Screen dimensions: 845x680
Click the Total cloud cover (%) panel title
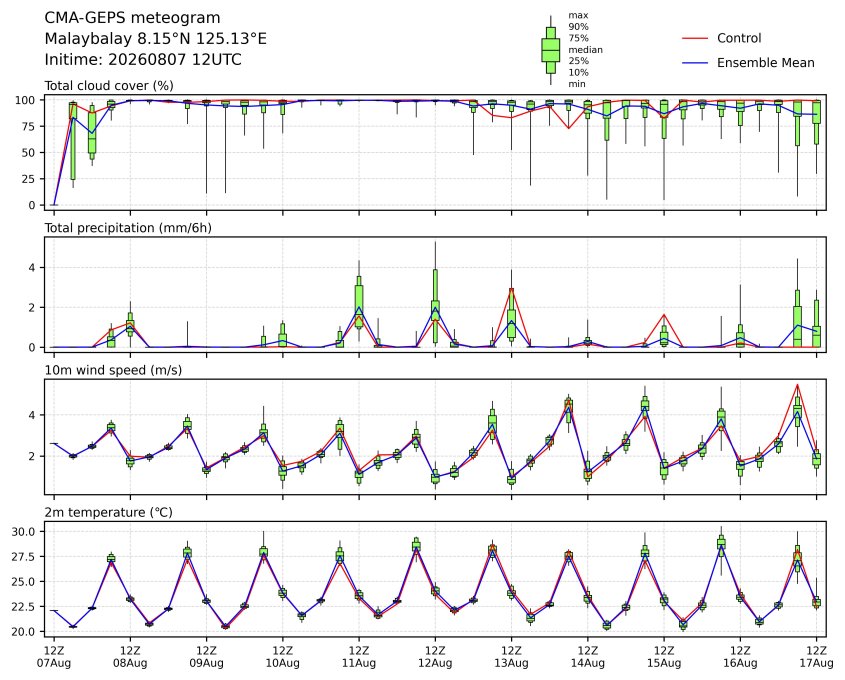(109, 86)
